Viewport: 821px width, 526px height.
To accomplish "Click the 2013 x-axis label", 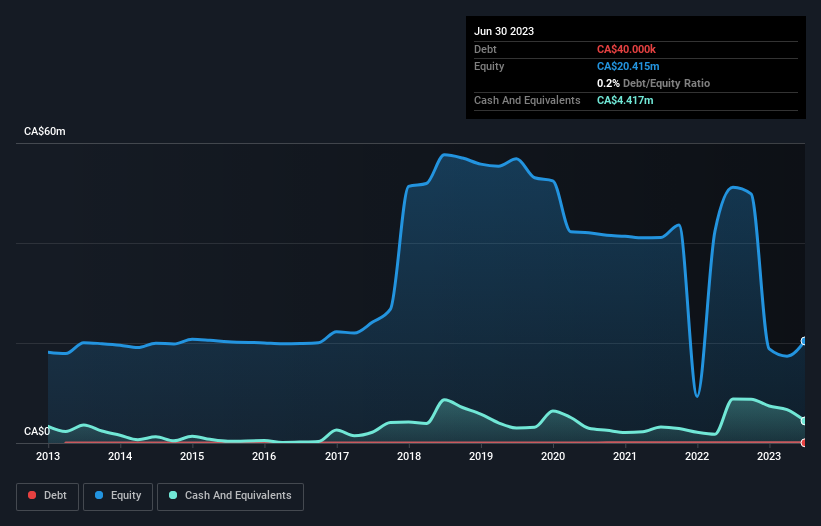I will click(48, 456).
